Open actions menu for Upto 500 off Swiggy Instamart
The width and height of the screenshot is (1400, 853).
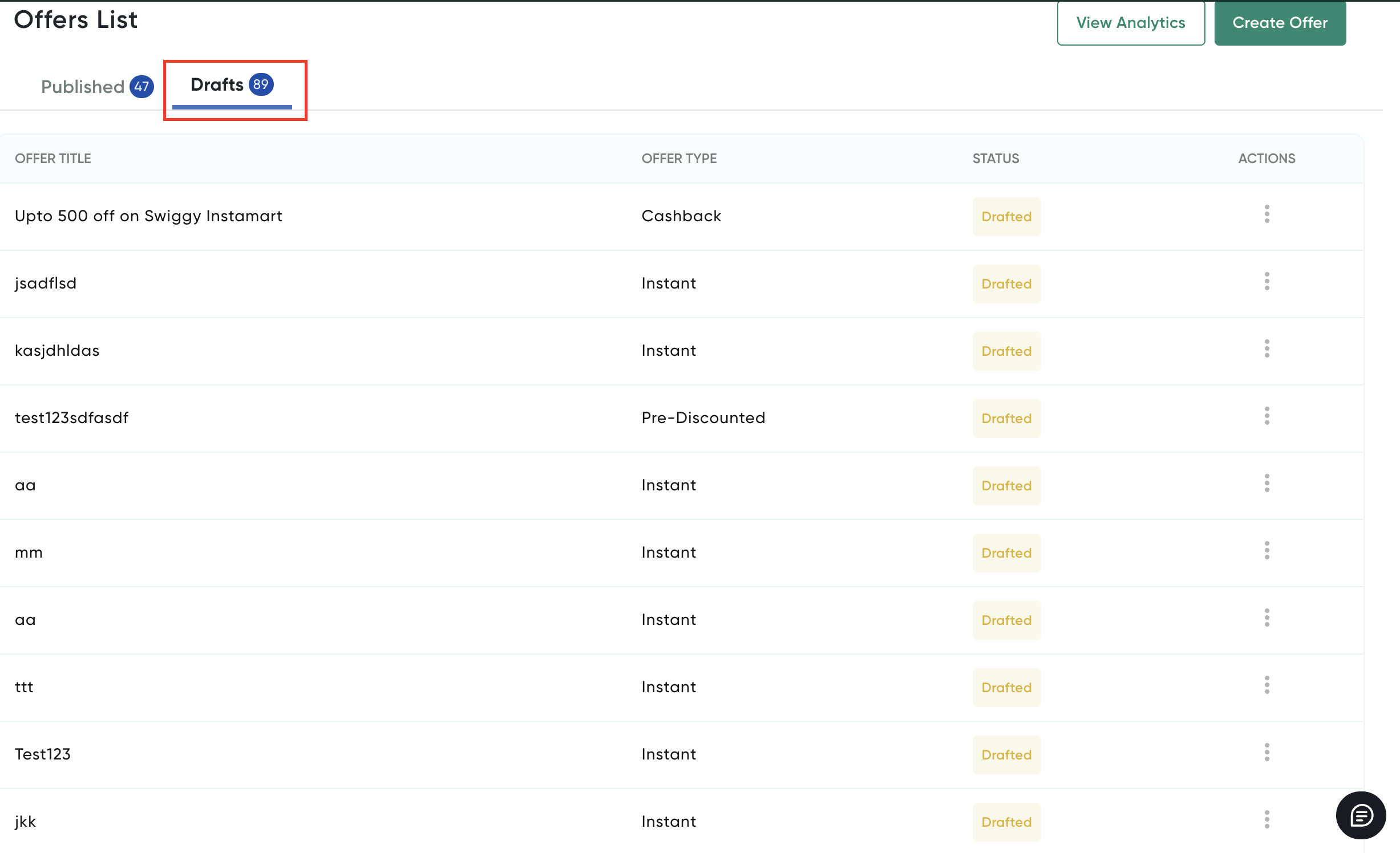pyautogui.click(x=1267, y=214)
